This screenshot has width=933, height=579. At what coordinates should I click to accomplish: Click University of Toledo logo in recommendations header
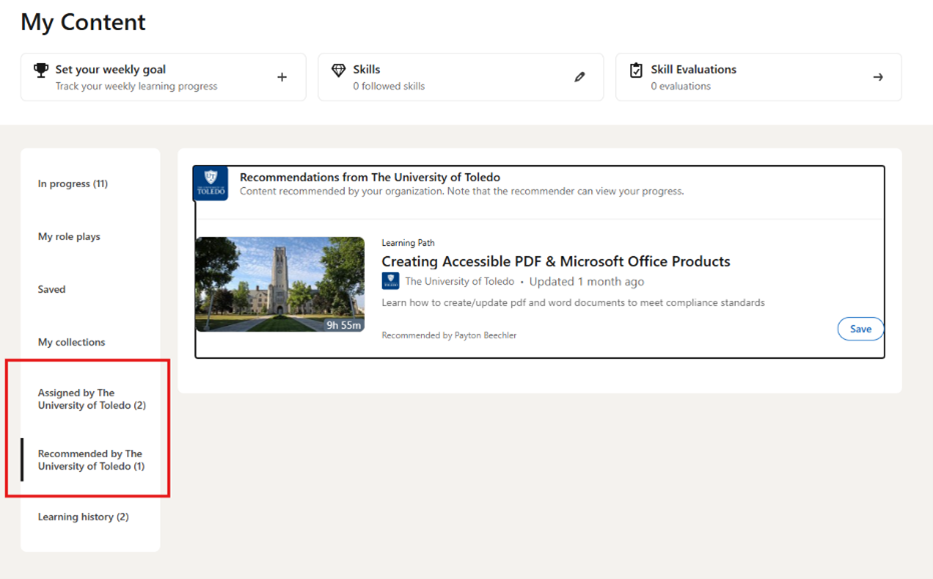point(211,183)
